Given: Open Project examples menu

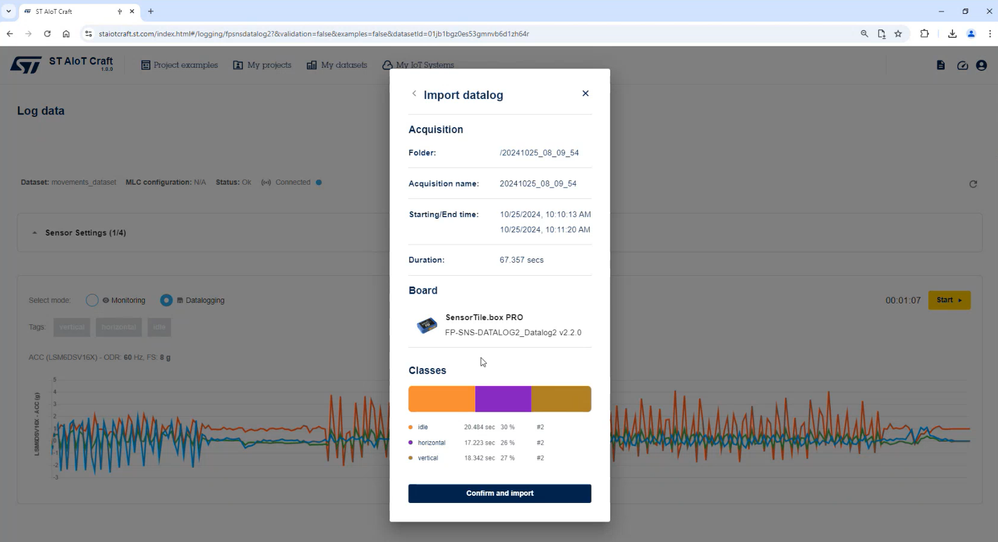Looking at the screenshot, I should tap(179, 65).
